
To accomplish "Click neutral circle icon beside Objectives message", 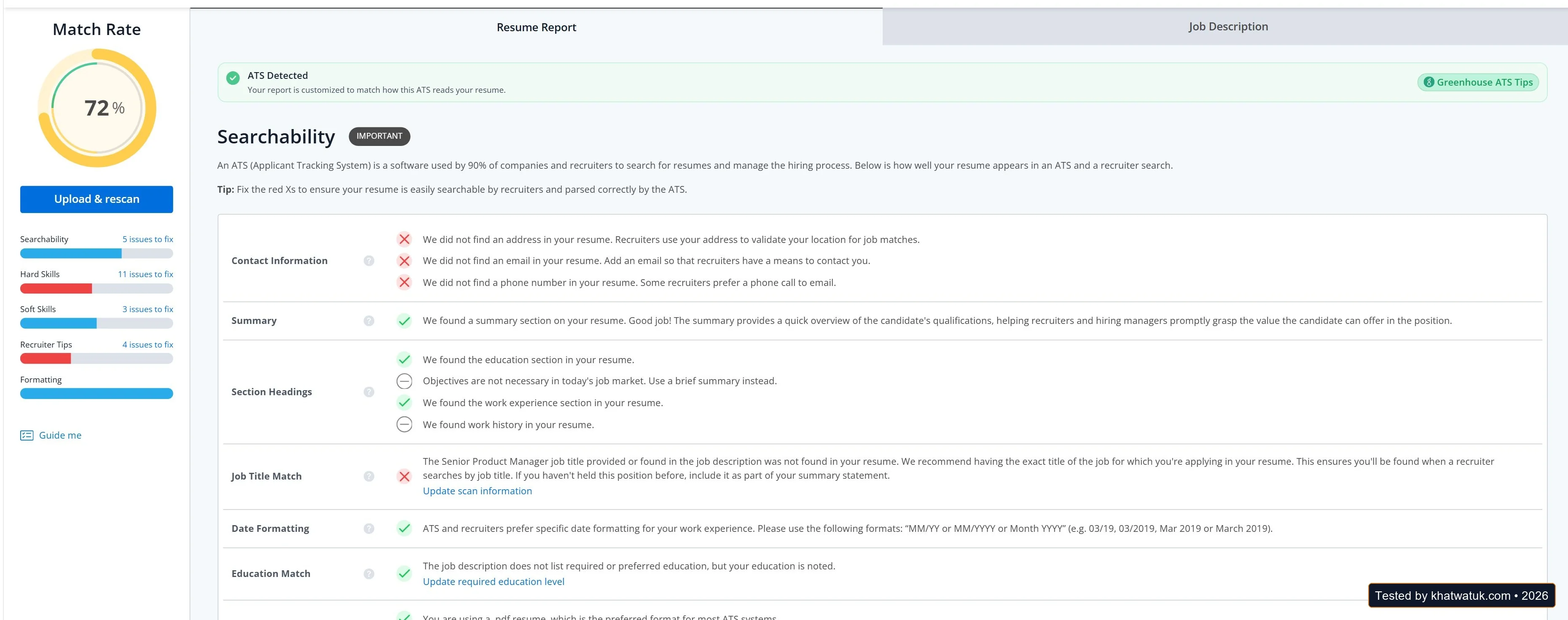I will click(x=404, y=381).
